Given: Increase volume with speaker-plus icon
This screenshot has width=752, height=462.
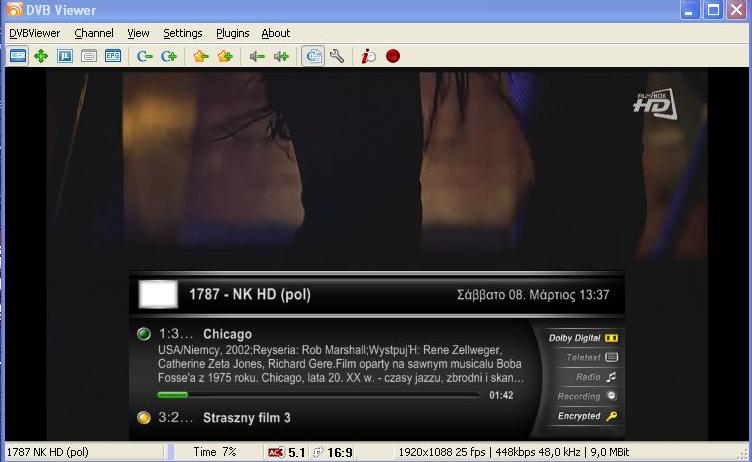Looking at the screenshot, I should click(281, 57).
